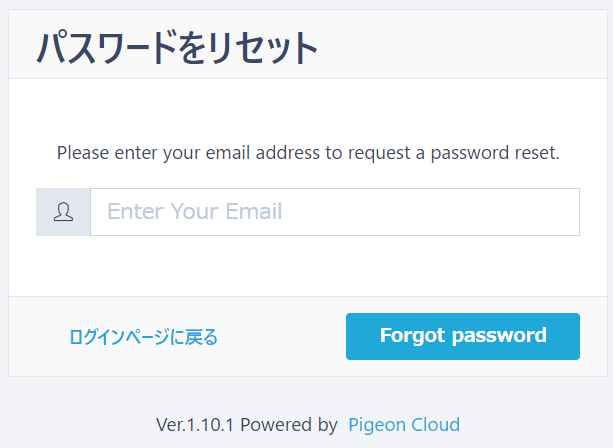Click the user silhouette icon

(x=63, y=212)
